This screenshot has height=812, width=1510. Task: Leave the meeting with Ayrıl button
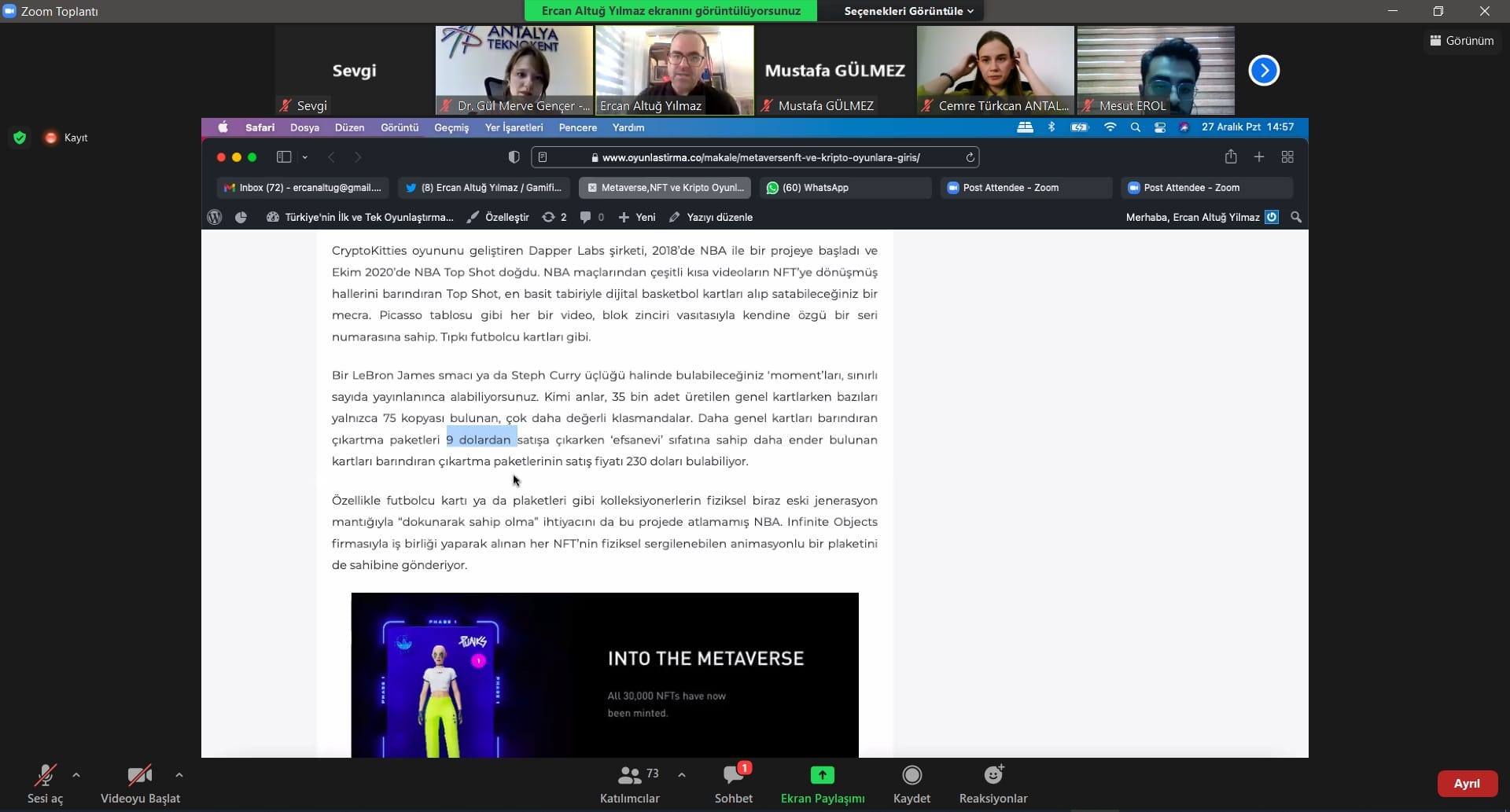click(x=1467, y=784)
